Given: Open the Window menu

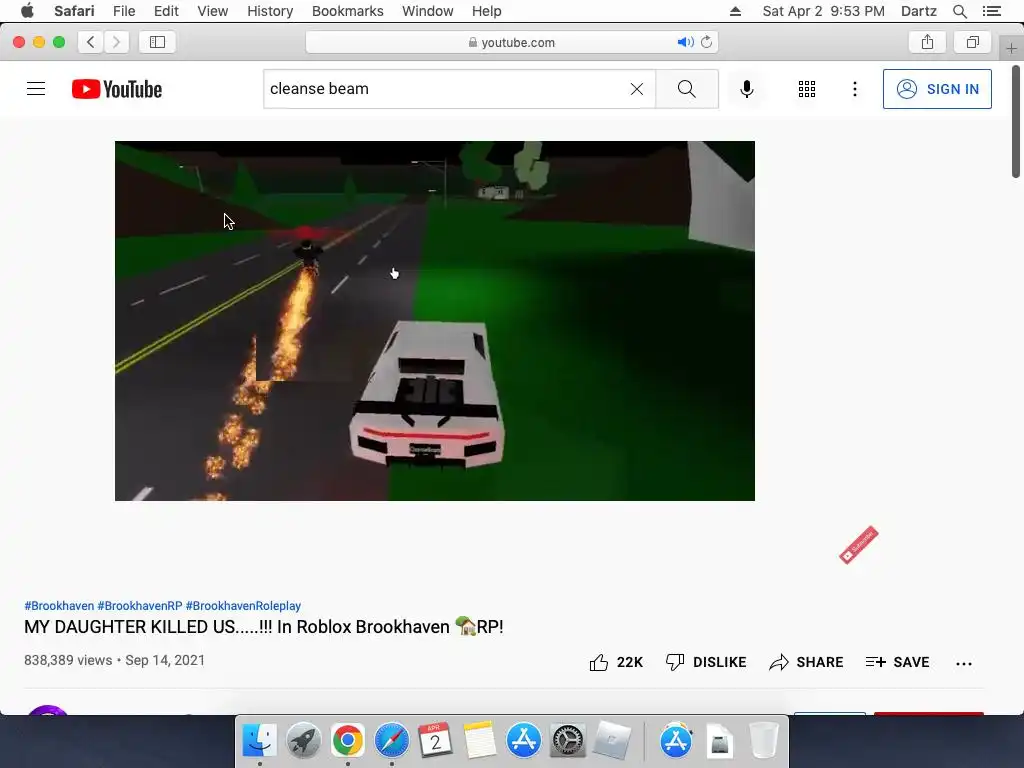Looking at the screenshot, I should pyautogui.click(x=427, y=11).
